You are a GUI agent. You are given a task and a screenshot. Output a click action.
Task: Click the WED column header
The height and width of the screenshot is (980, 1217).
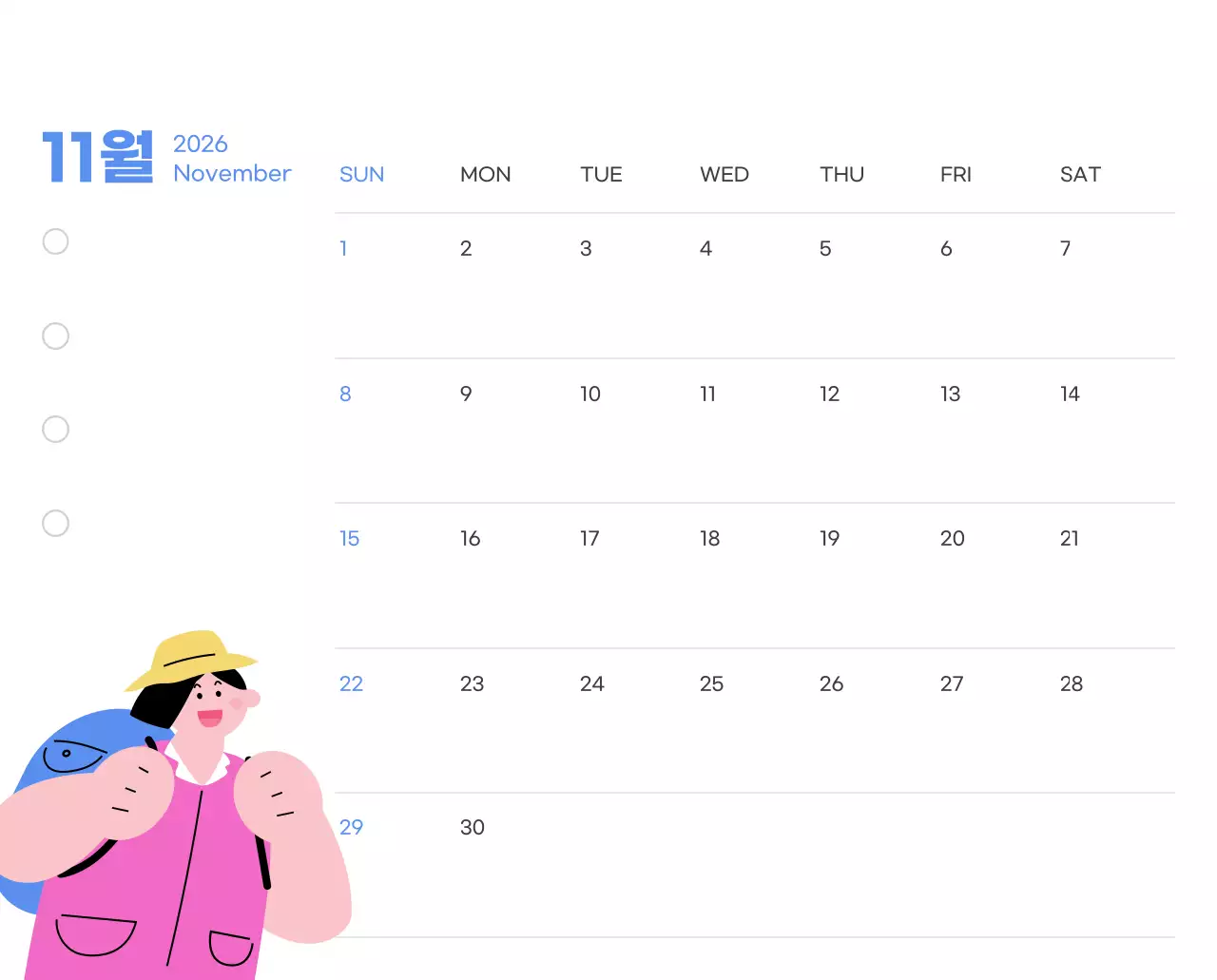coord(724,175)
